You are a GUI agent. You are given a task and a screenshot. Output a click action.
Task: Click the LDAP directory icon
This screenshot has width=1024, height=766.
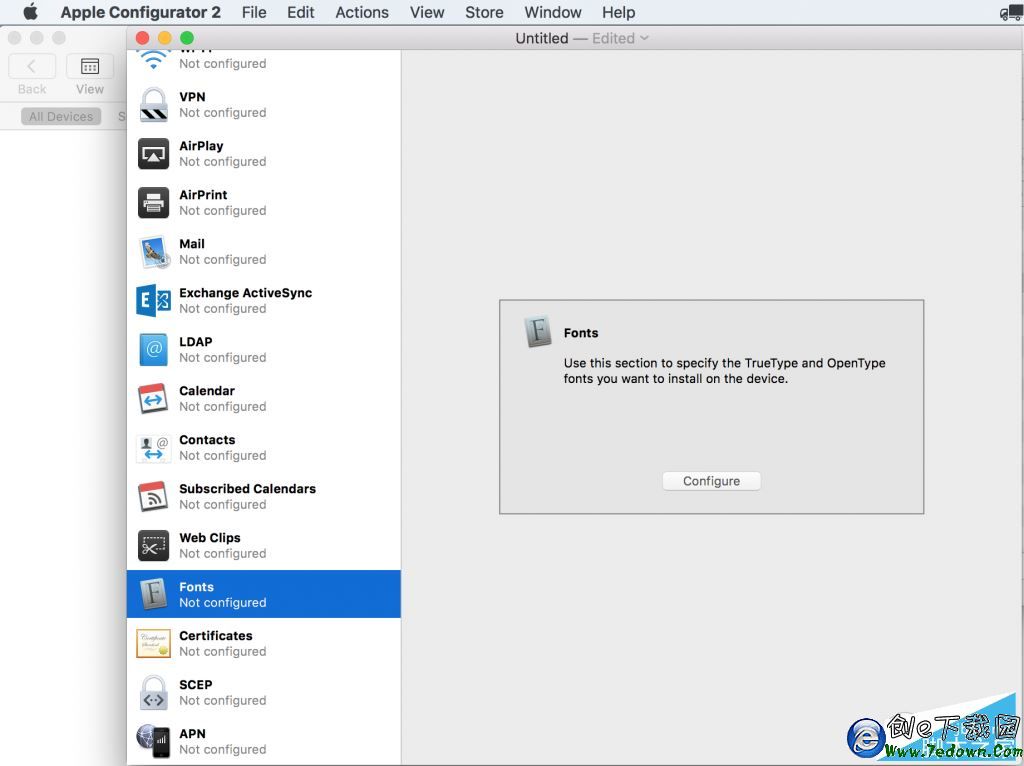click(153, 350)
